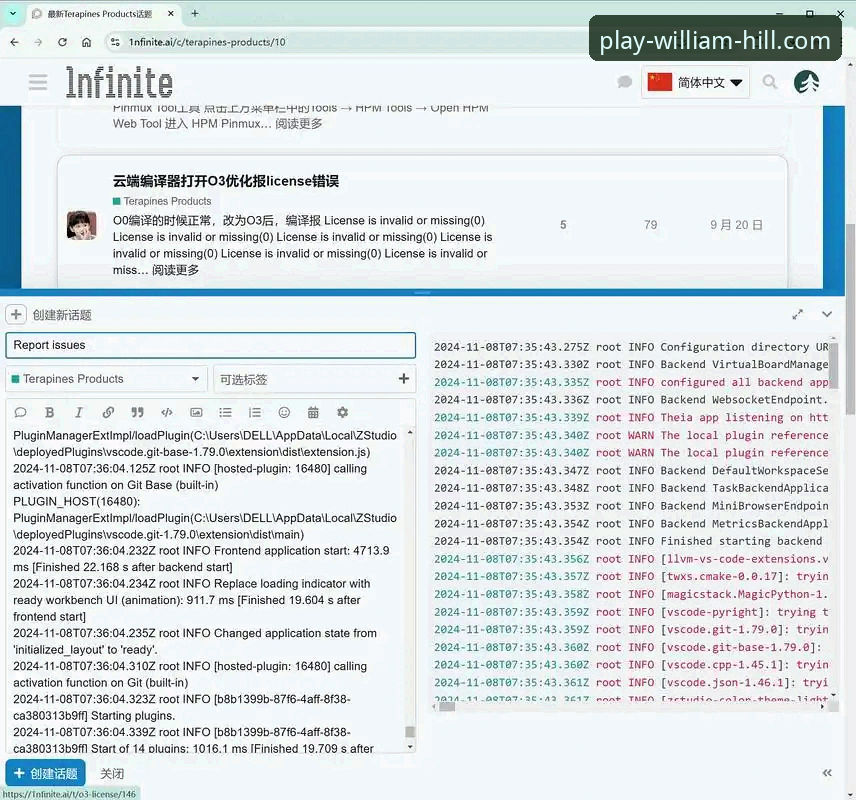Image resolution: width=856 pixels, height=800 pixels.
Task: View site information icon in address bar
Action: pos(115,42)
